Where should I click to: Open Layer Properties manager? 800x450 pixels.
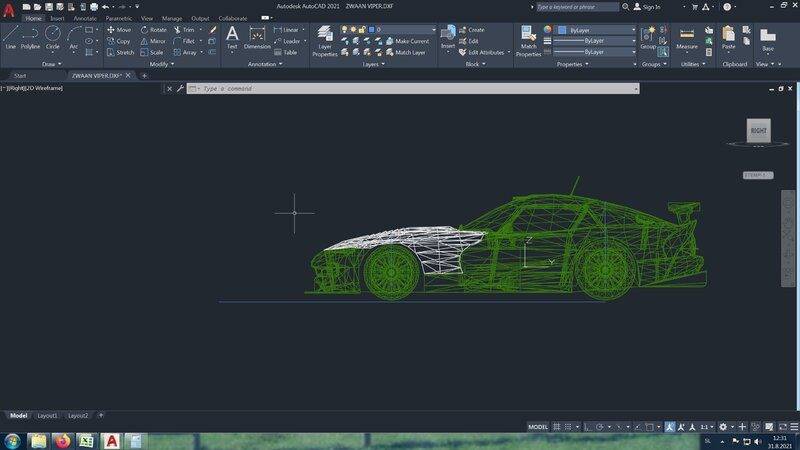325,40
